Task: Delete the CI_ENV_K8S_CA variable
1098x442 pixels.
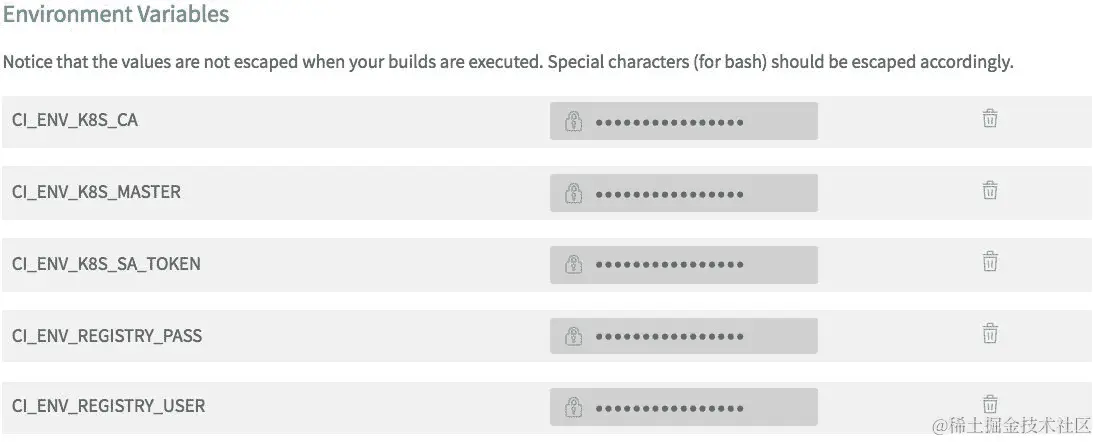Action: (989, 119)
